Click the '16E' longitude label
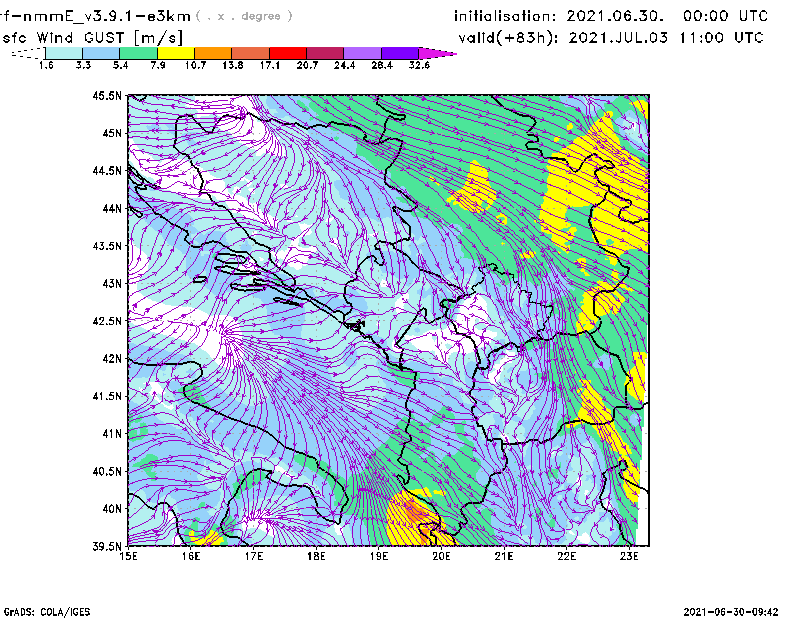This screenshot has height=618, width=800. 191,556
